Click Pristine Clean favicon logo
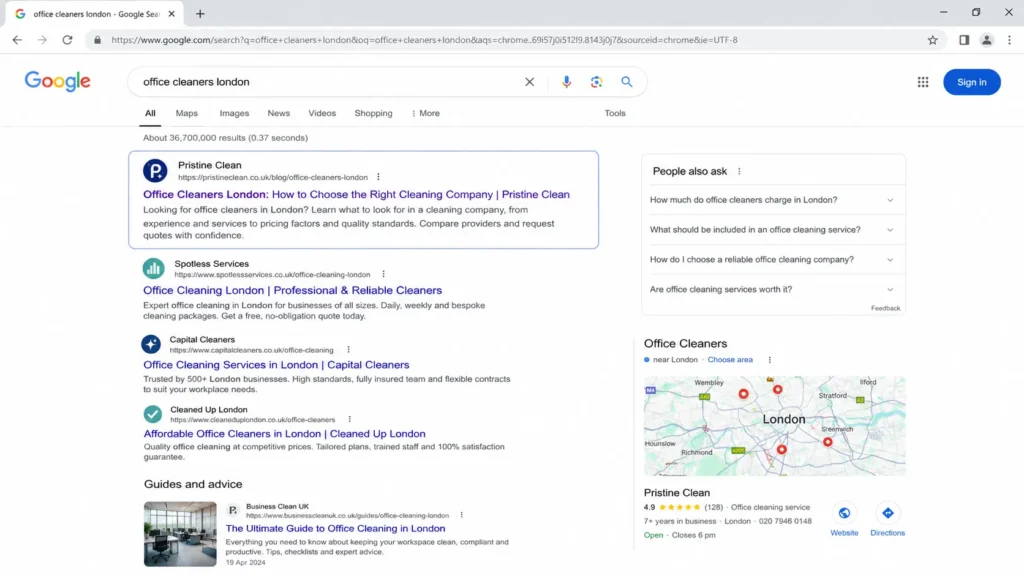 click(x=155, y=171)
